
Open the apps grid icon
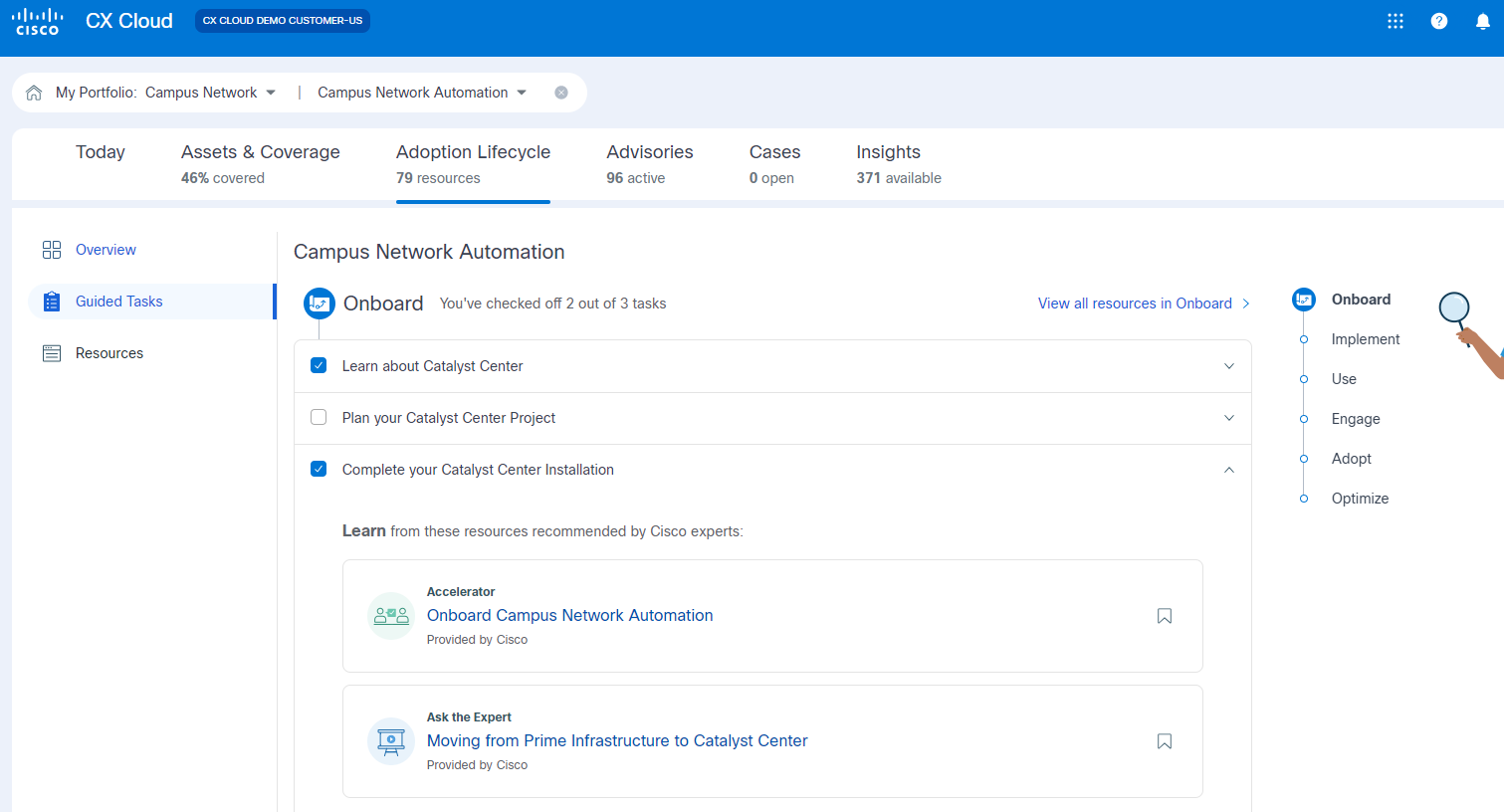click(x=1396, y=21)
